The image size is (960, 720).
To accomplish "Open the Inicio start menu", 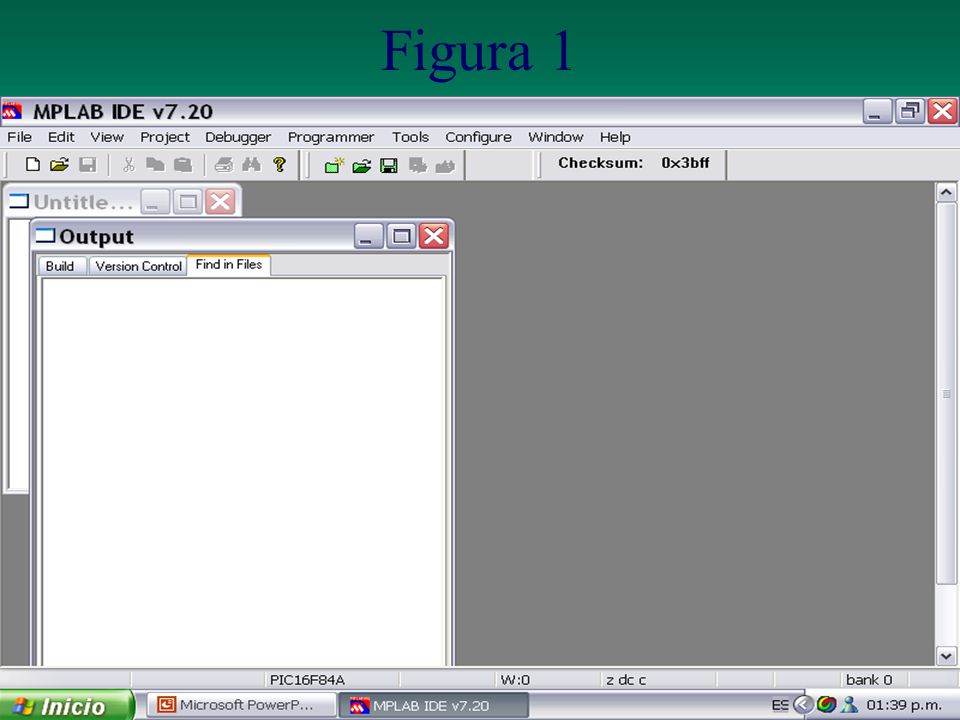I will (x=66, y=705).
